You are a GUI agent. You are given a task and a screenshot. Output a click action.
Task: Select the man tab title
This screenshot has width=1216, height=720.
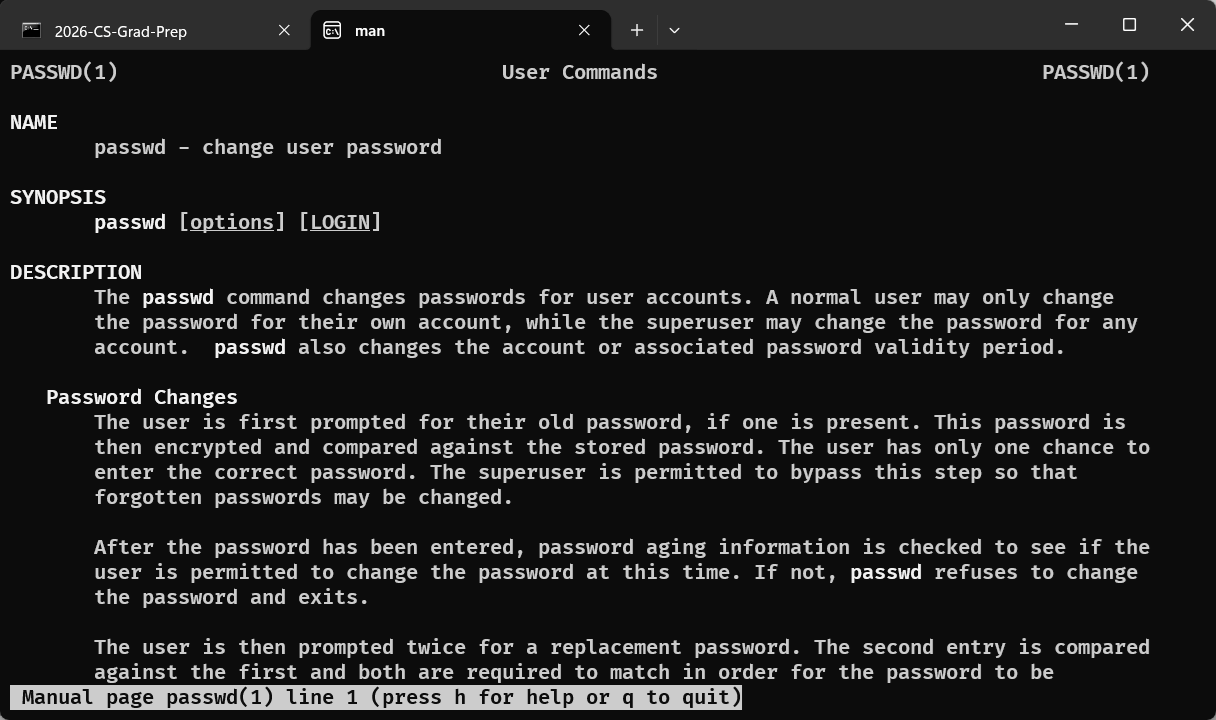[370, 31]
